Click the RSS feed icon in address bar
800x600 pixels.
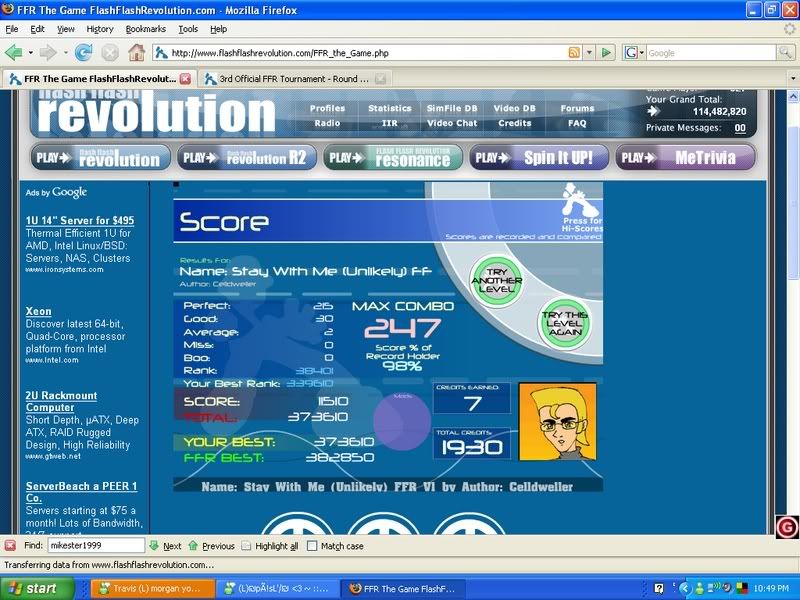[x=574, y=52]
